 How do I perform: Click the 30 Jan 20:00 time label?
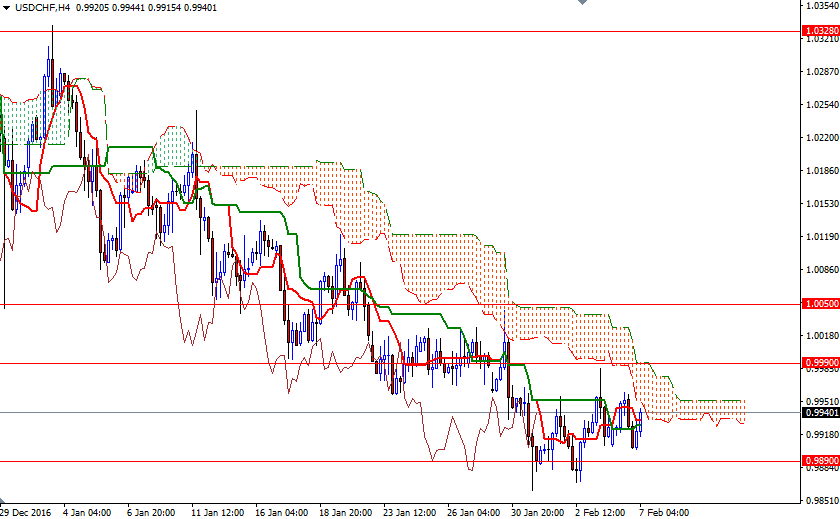(538, 513)
